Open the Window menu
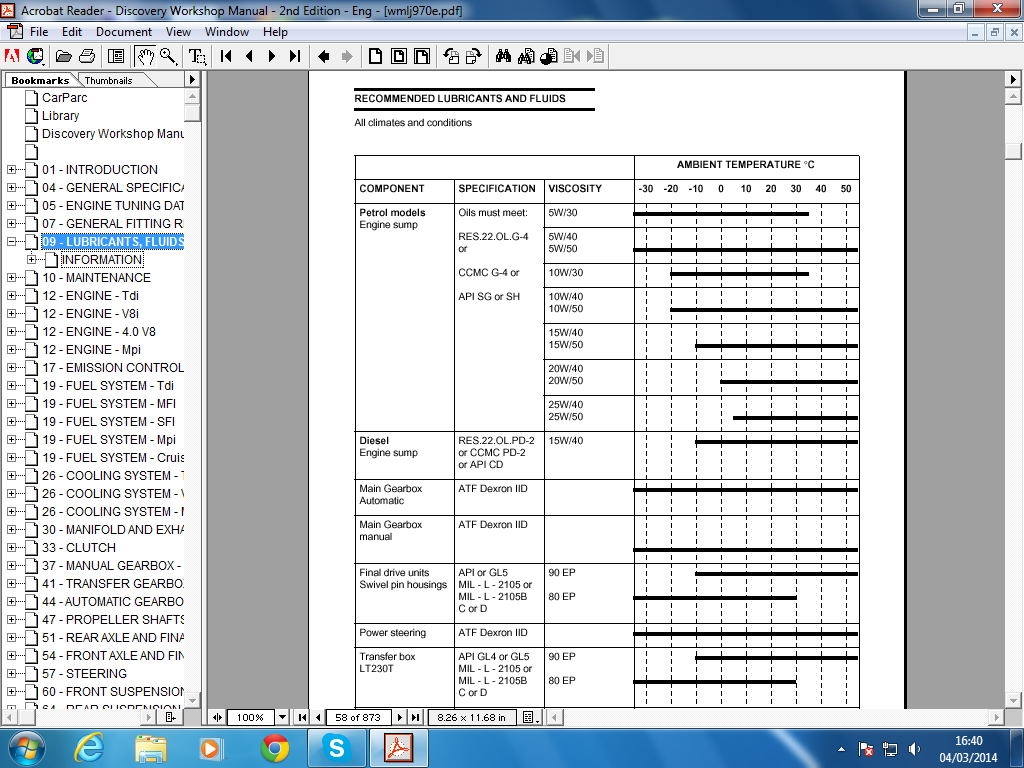Screen dimensions: 1024x768 227,31
